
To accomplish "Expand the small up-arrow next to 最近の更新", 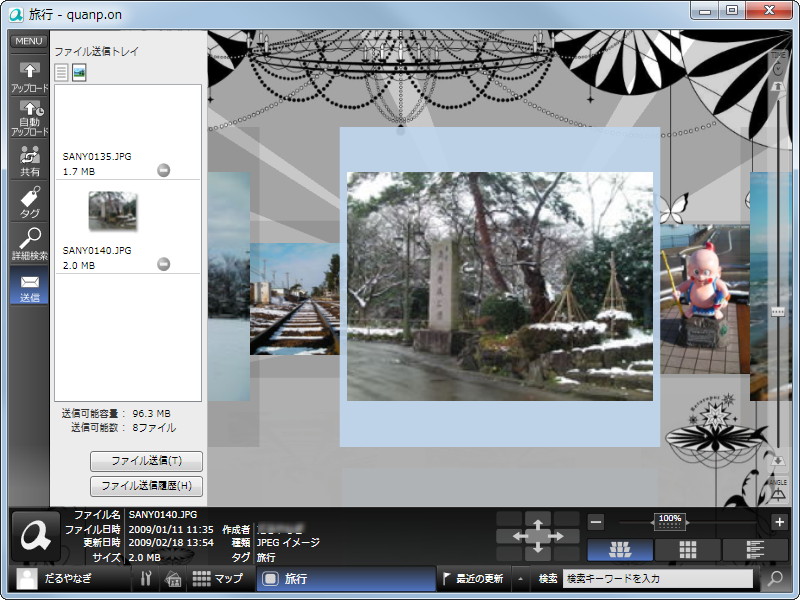I will [520, 579].
